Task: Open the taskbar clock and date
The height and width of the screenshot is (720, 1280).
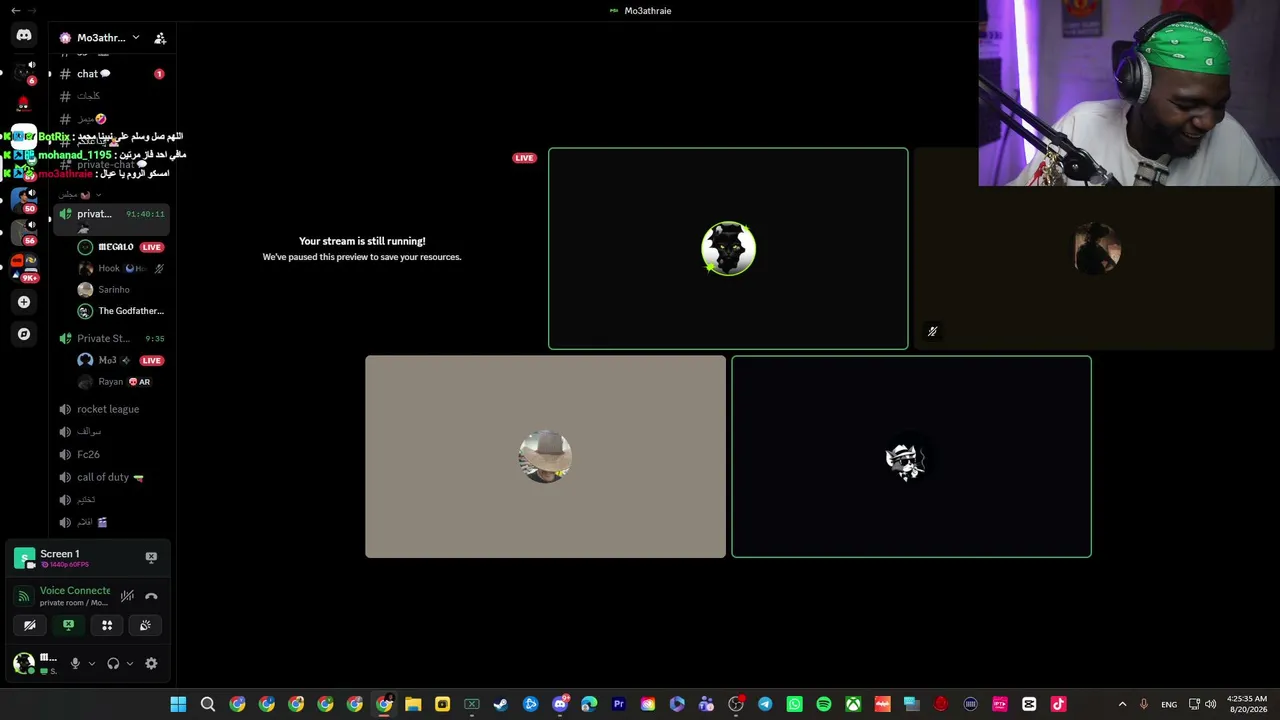Action: (x=1247, y=704)
